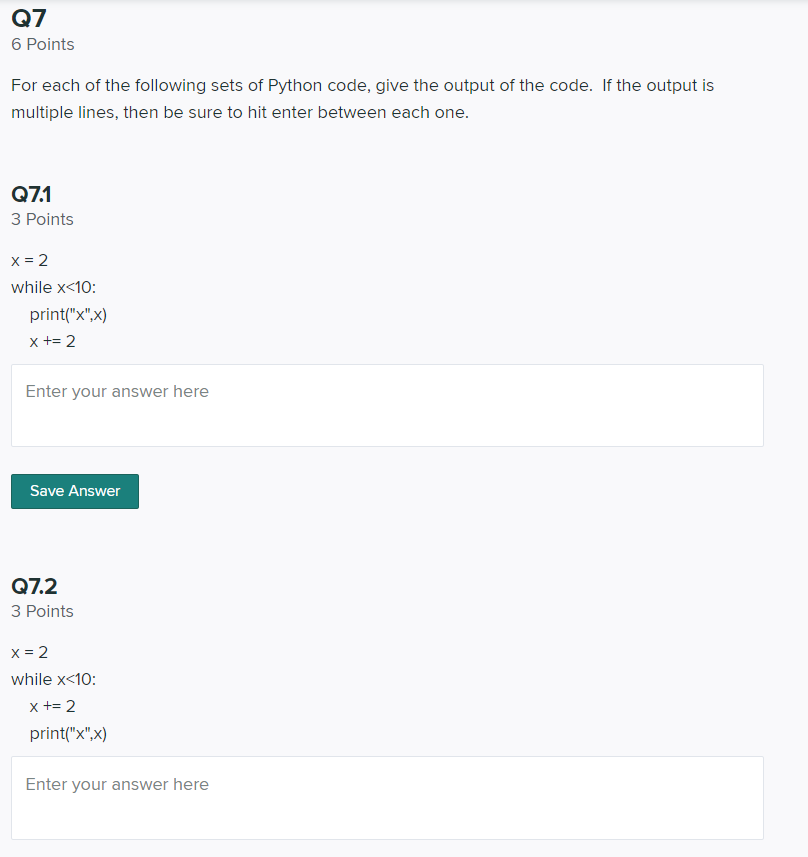Select the Q7.1 section heading

[31, 194]
